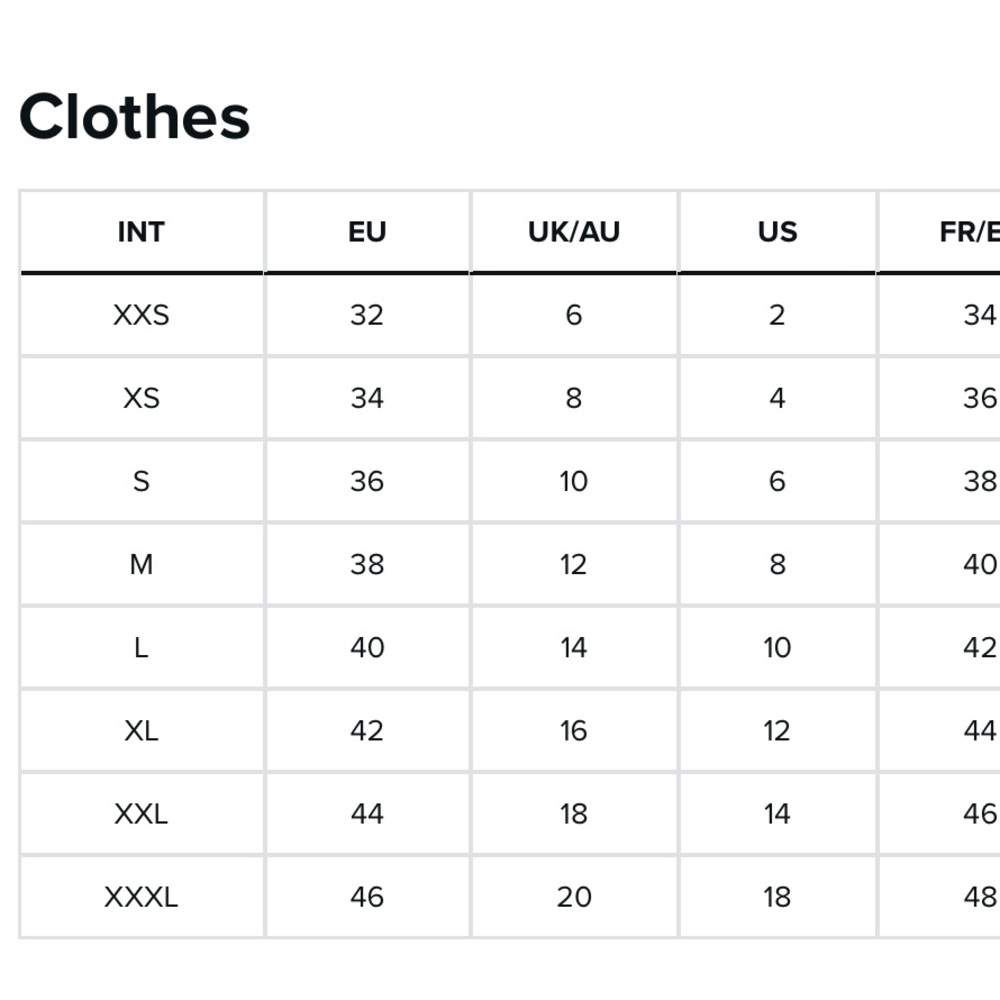Click the US column header
The image size is (1000, 1000).
777,232
